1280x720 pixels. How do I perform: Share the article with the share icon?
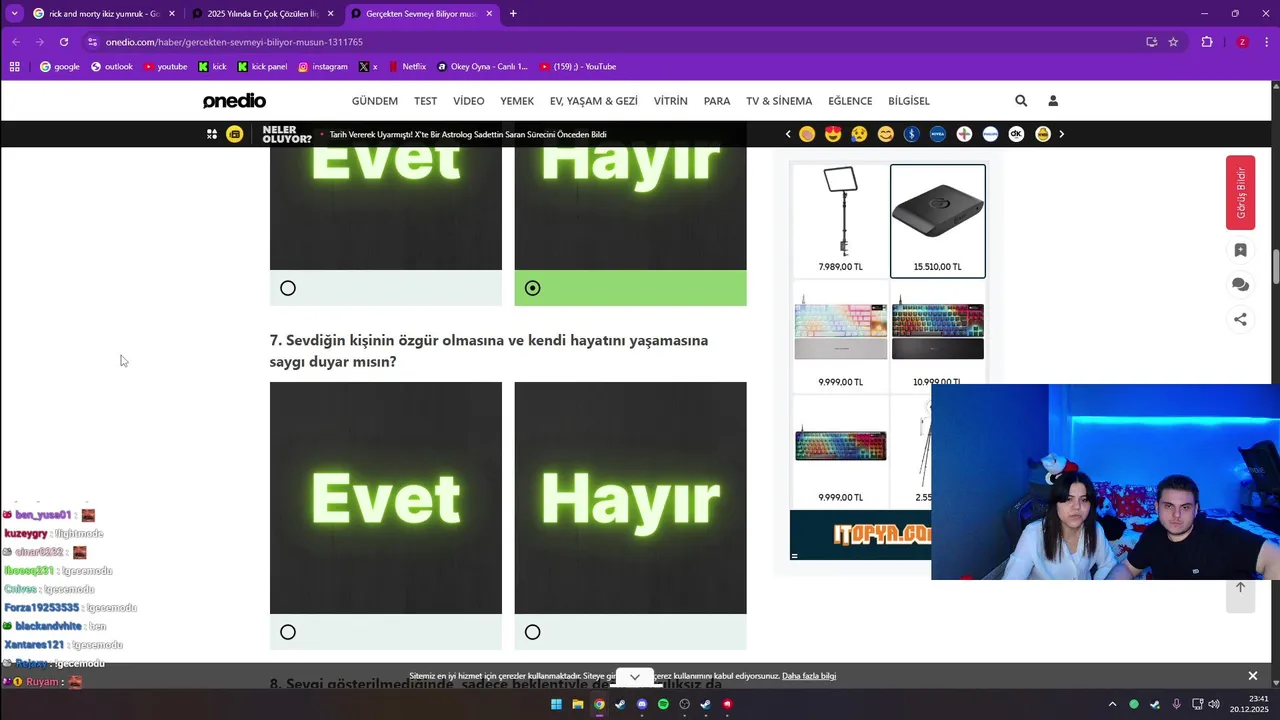click(x=1240, y=320)
